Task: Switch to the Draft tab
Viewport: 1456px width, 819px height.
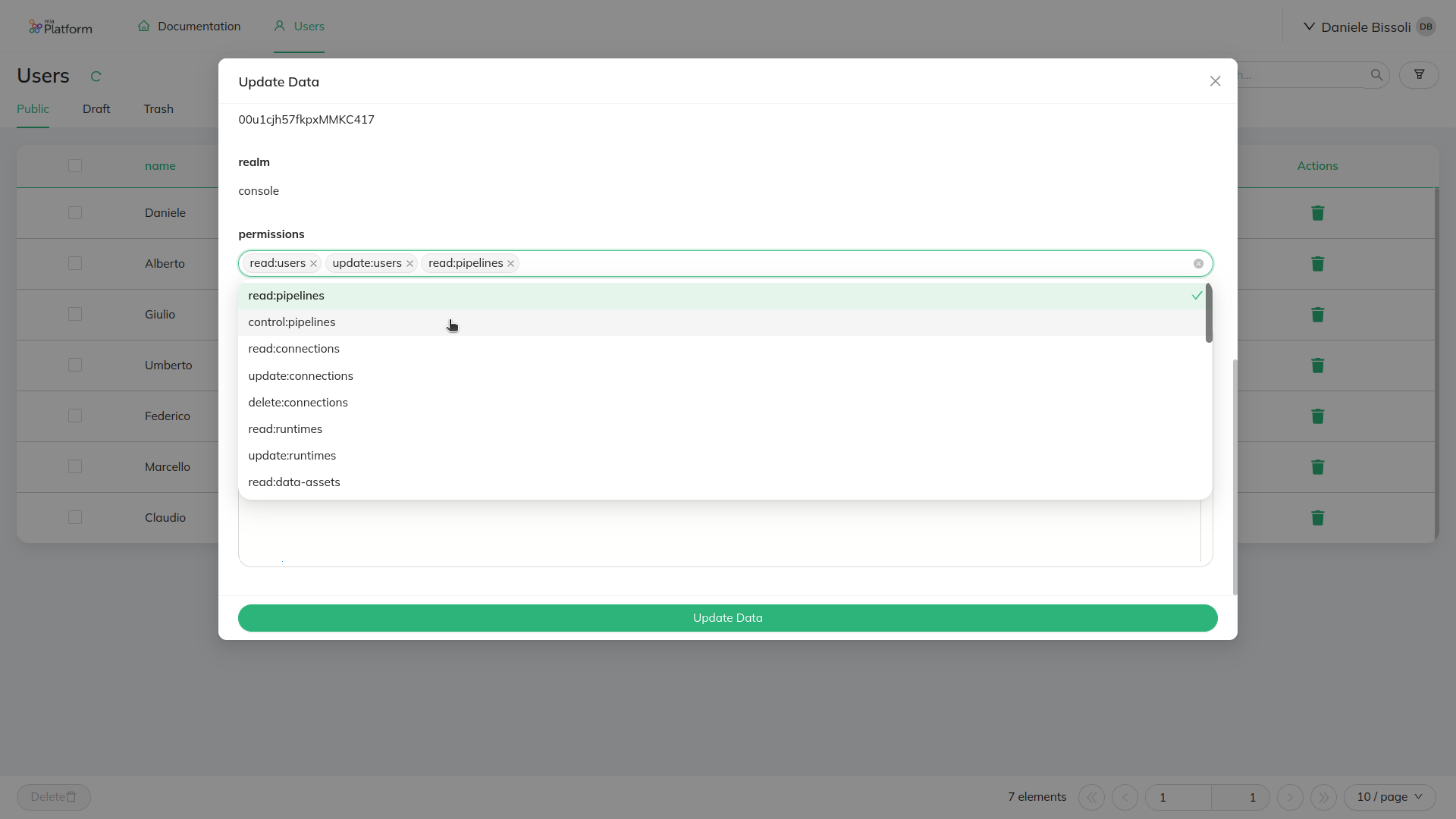Action: (96, 108)
